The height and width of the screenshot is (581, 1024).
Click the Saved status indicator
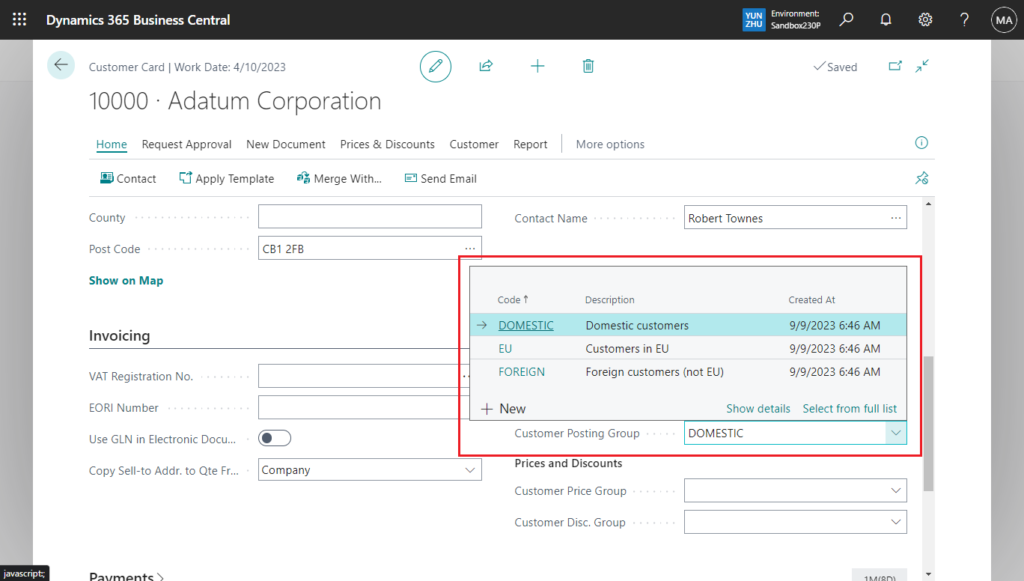pyautogui.click(x=835, y=67)
